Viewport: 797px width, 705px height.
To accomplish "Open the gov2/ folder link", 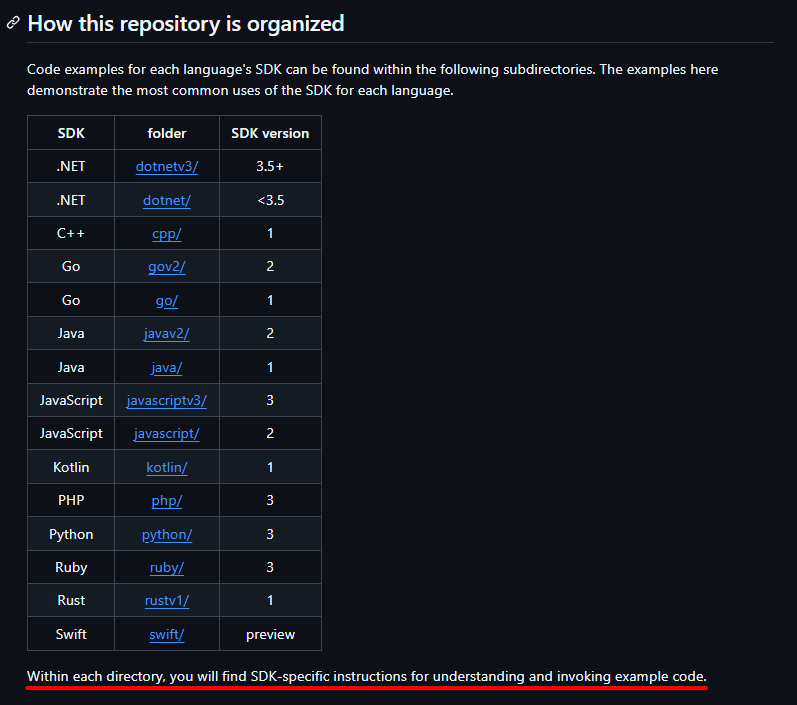I will tap(167, 266).
